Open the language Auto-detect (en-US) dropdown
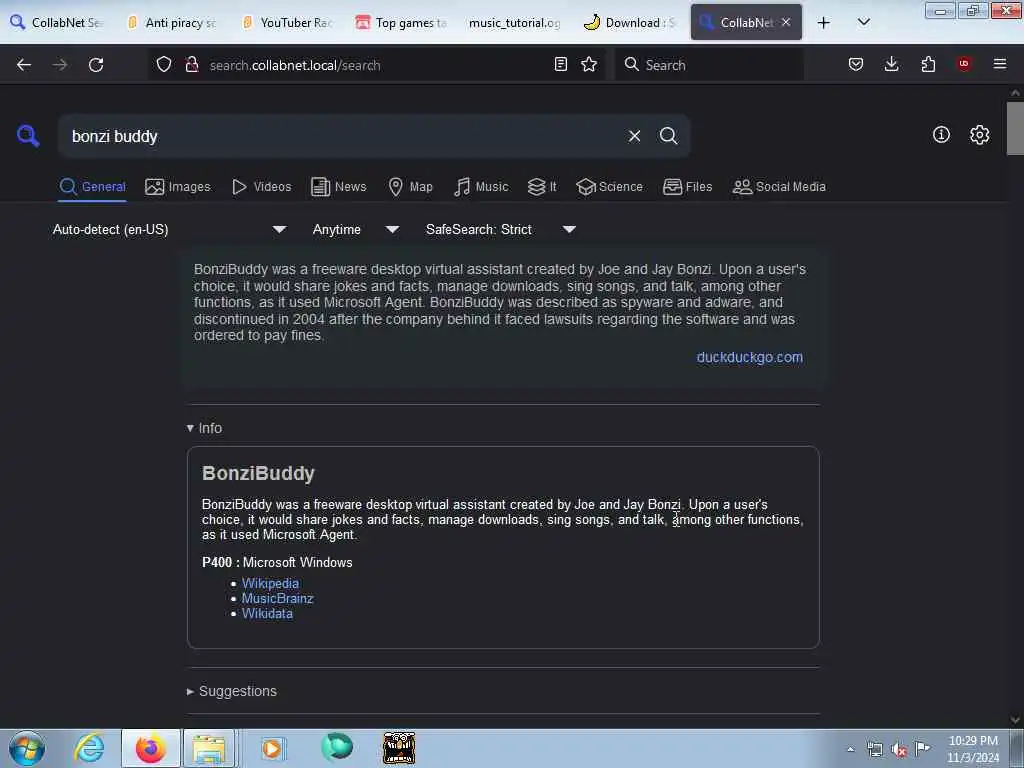1024x768 pixels. tap(169, 229)
